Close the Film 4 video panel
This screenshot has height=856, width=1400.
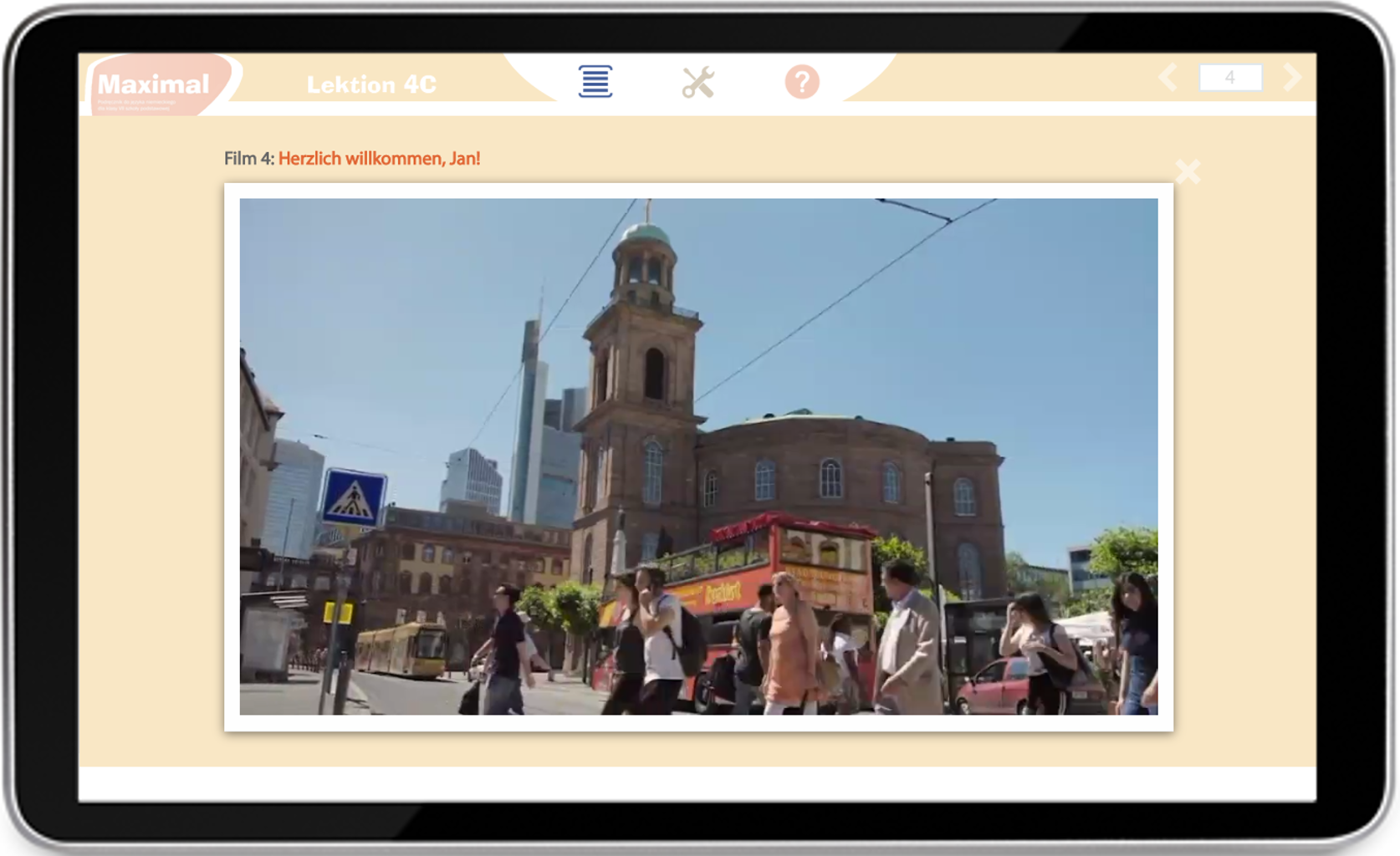(1187, 172)
